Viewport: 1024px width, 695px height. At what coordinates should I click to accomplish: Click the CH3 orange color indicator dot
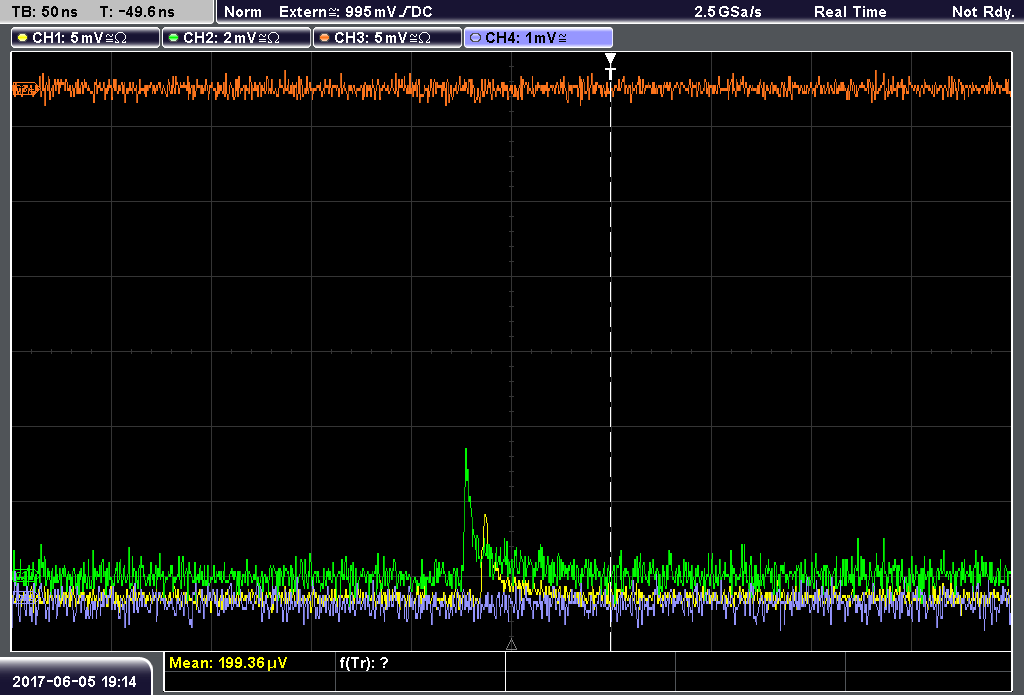(325, 38)
